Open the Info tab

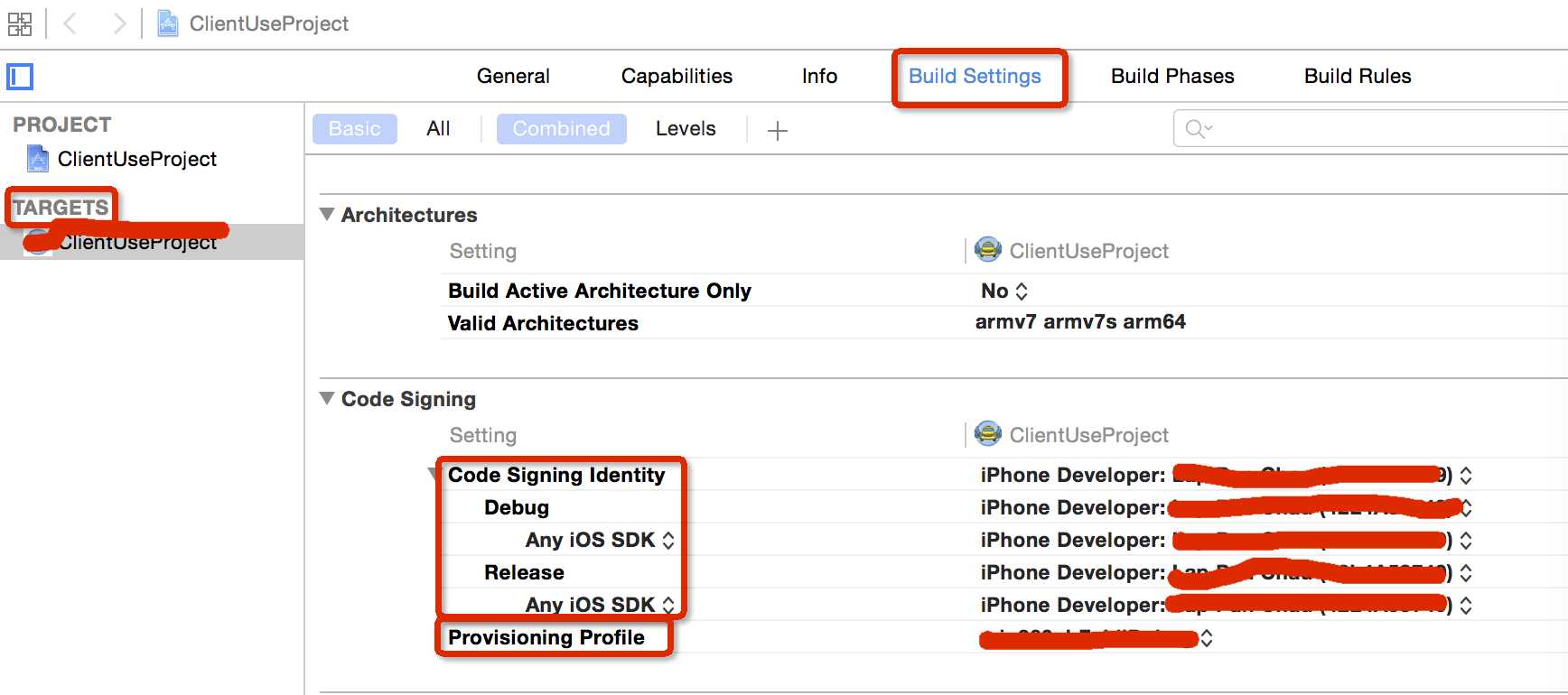pyautogui.click(x=819, y=76)
